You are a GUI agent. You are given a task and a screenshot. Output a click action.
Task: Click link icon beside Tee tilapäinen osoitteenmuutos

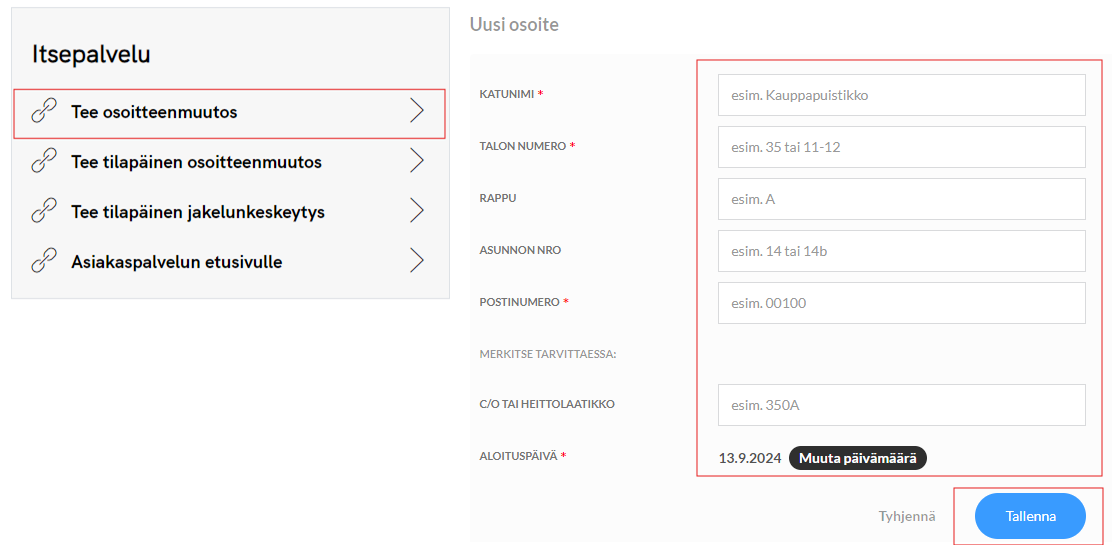[44, 161]
